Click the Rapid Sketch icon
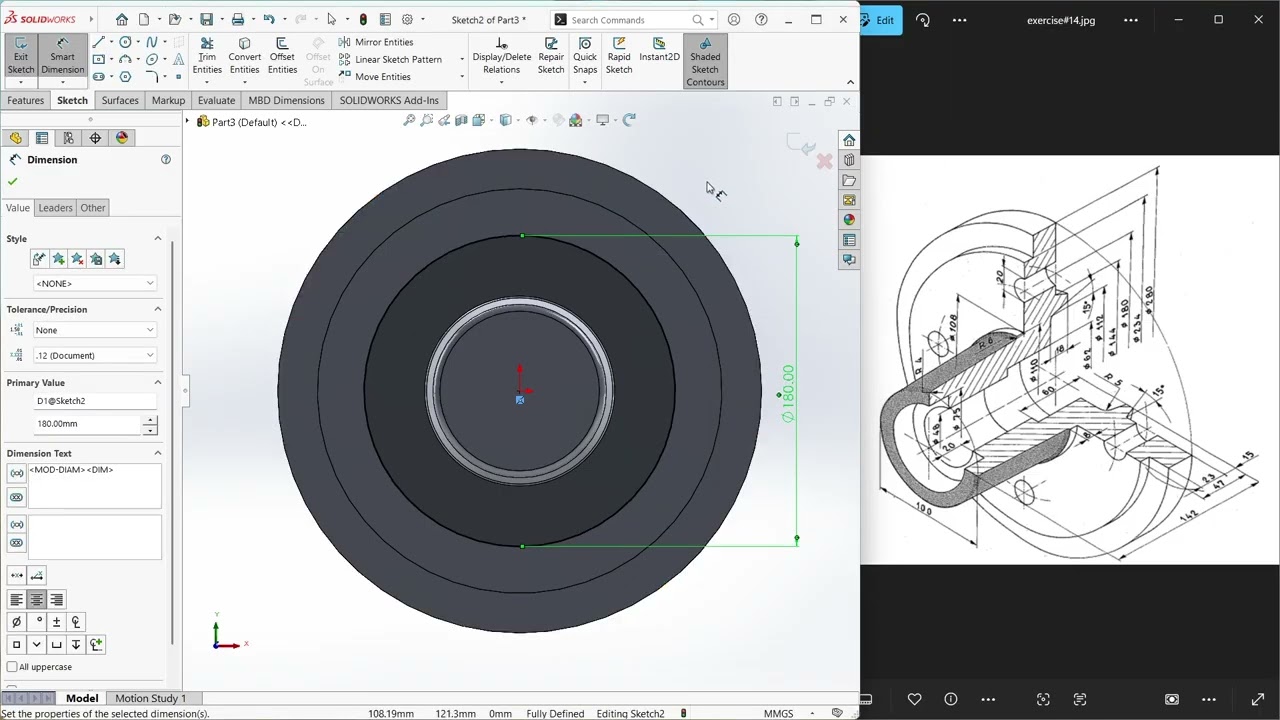1280x720 pixels. [x=619, y=56]
